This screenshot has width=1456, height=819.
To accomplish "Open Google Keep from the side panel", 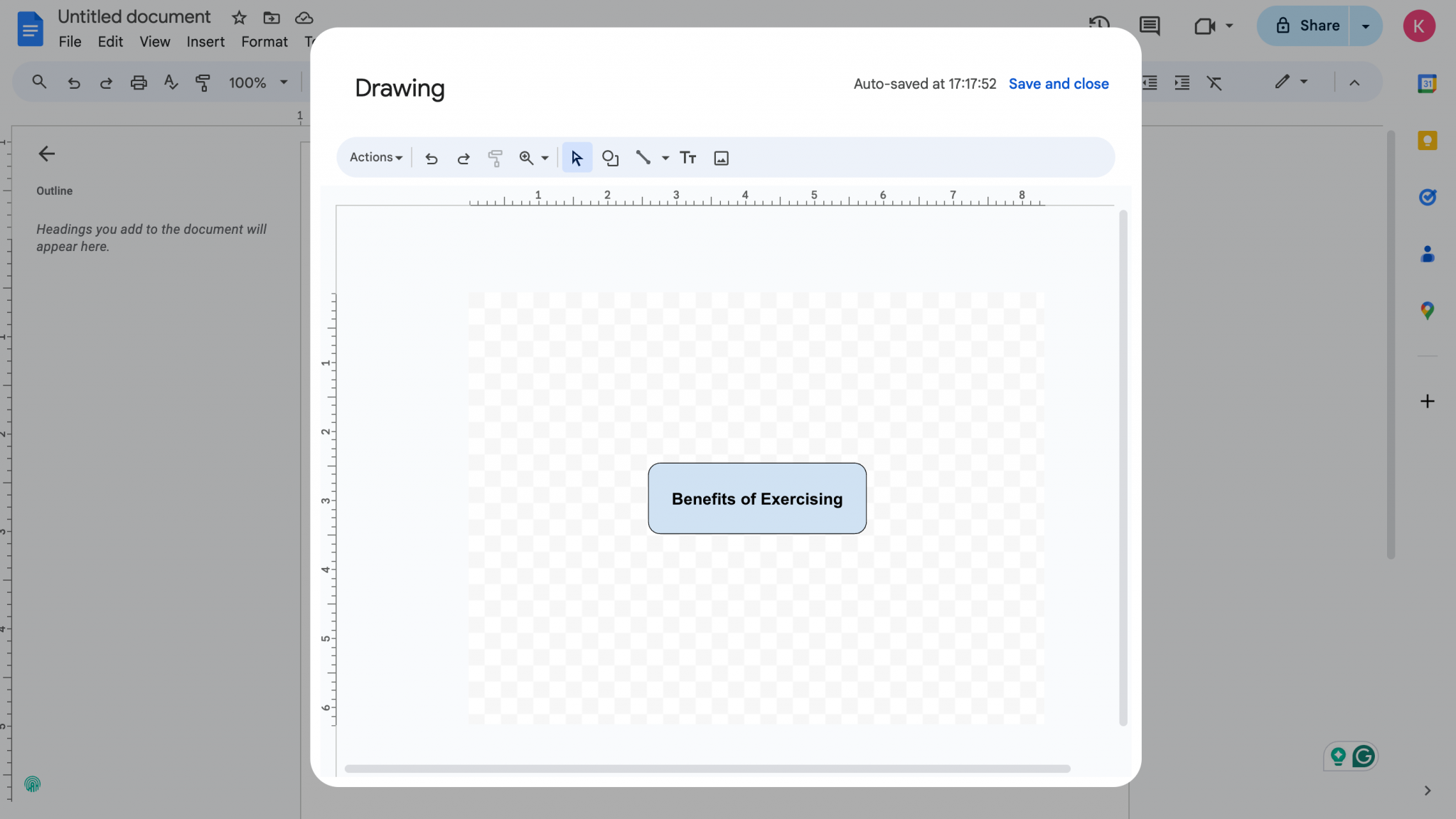I will (1427, 140).
